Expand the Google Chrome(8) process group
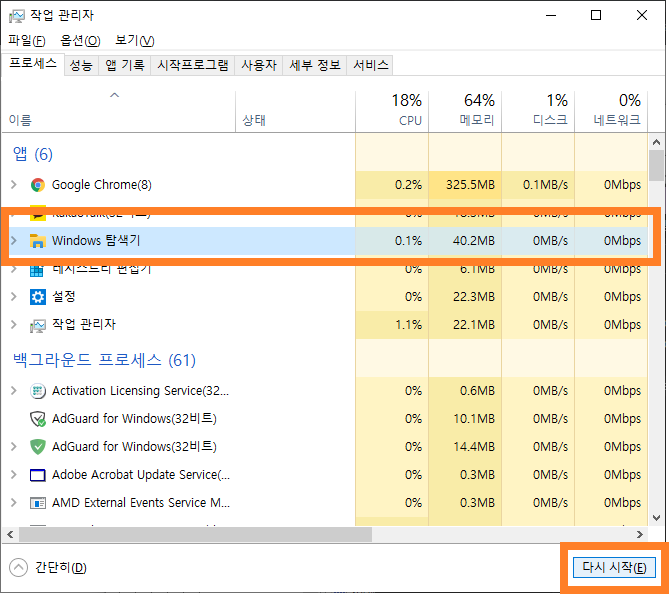The width and height of the screenshot is (672, 600). (x=14, y=185)
